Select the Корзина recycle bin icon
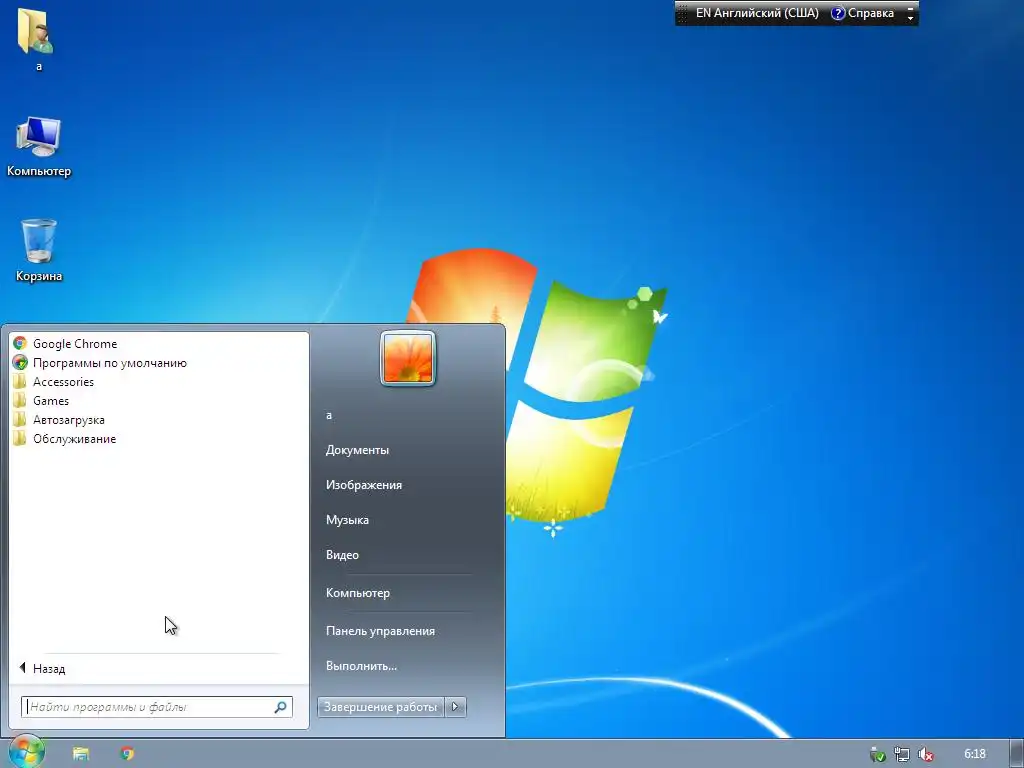 tap(39, 250)
